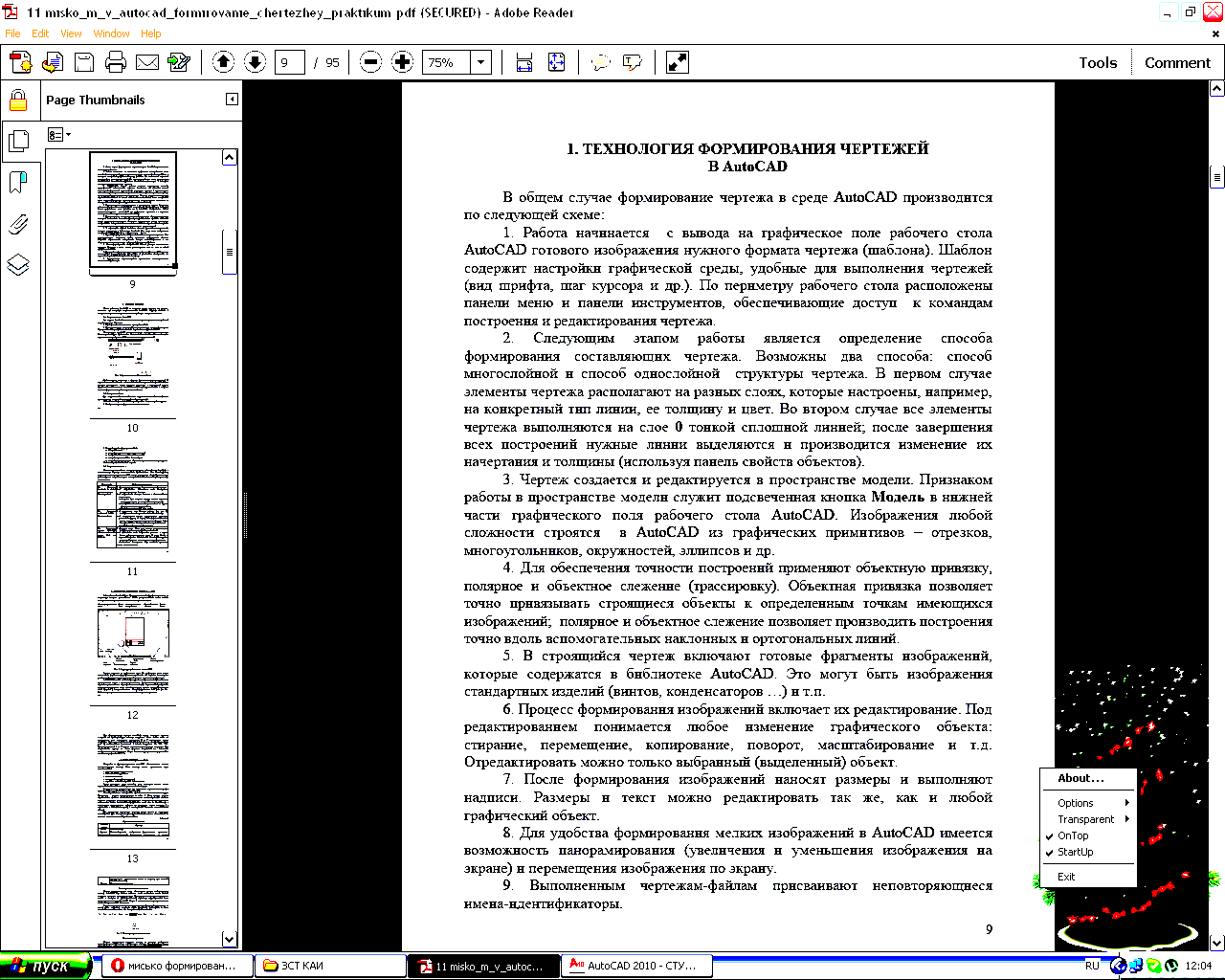This screenshot has width=1225, height=980.
Task: Open the Edit menu
Action: coord(40,33)
